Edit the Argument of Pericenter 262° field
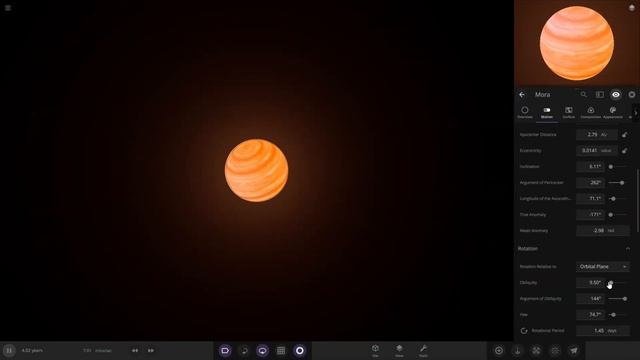Image resolution: width=640 pixels, height=360 pixels. (590, 182)
